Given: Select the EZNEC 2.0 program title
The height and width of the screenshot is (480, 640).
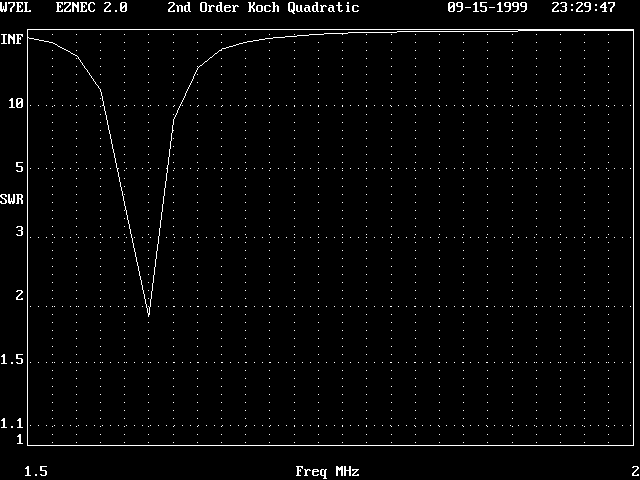Looking at the screenshot, I should [91, 7].
